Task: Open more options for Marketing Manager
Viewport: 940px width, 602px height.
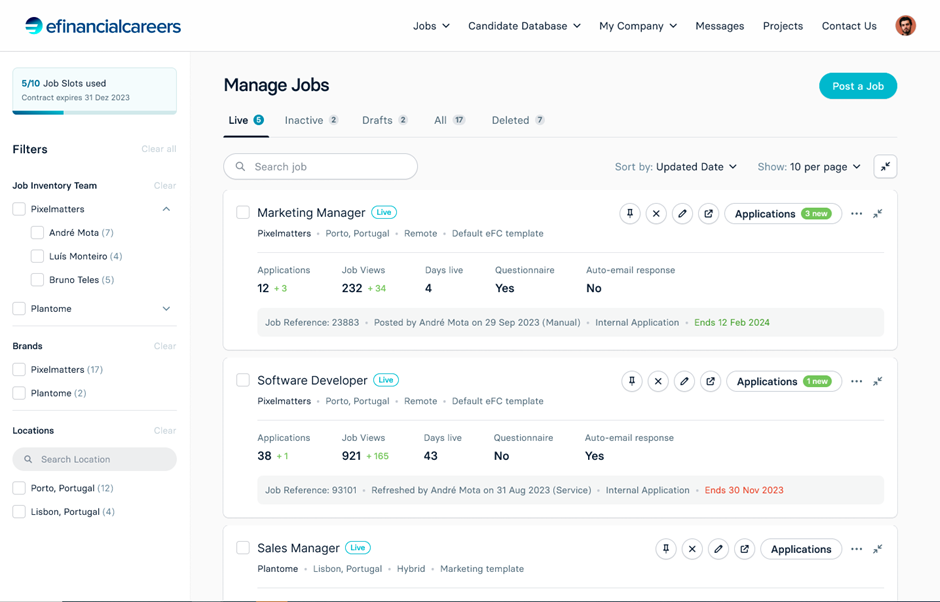Action: coord(857,213)
